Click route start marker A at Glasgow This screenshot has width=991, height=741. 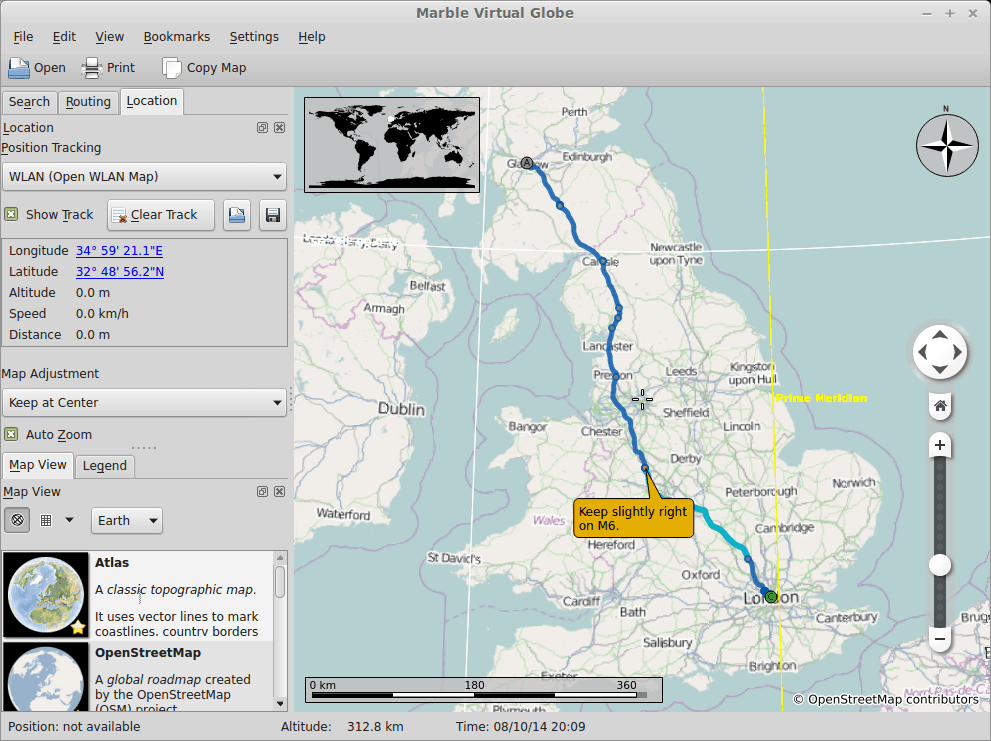point(527,163)
